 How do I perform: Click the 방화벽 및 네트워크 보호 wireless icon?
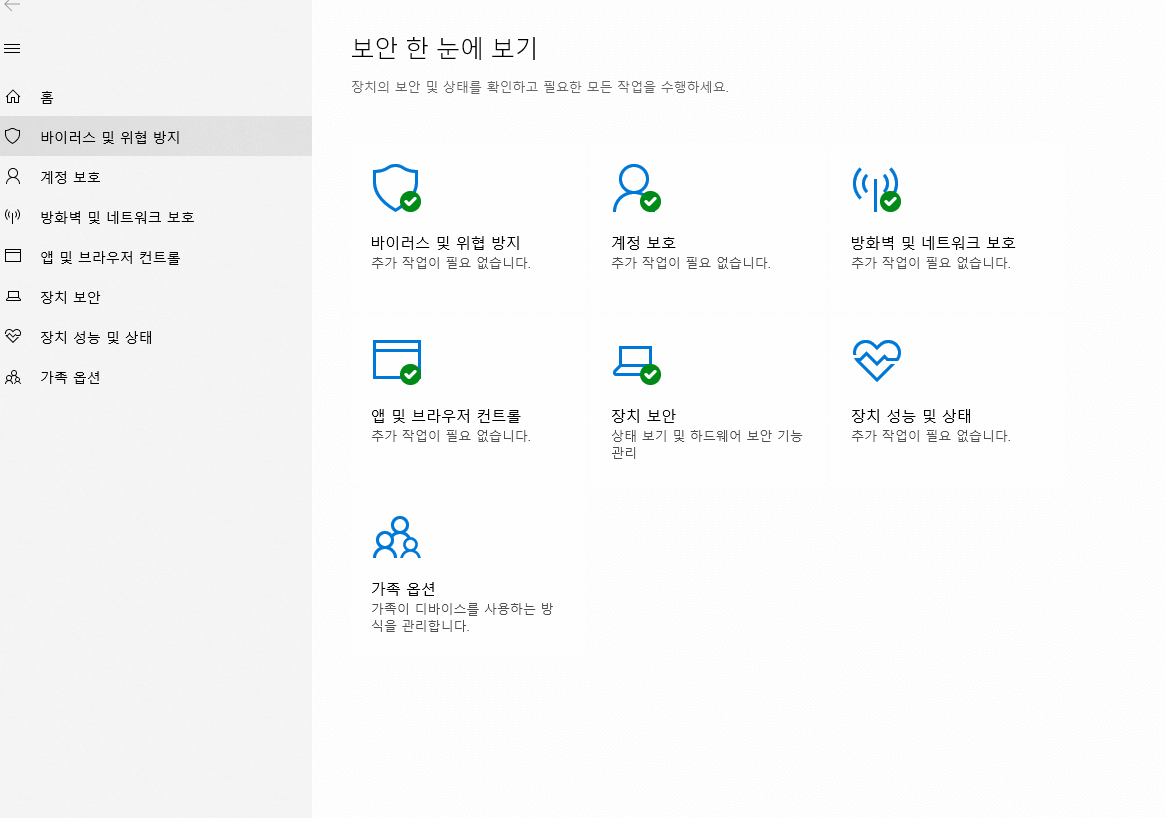coord(877,190)
